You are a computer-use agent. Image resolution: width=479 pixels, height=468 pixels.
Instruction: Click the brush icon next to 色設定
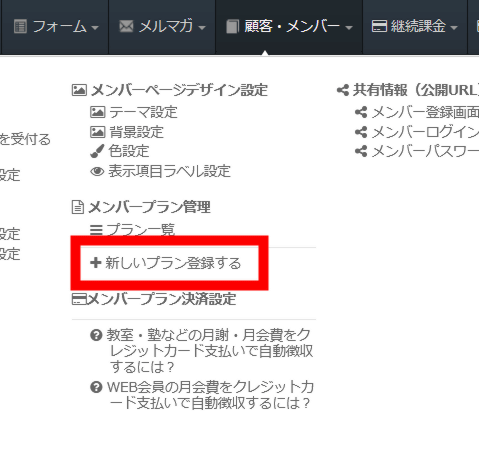coord(97,151)
